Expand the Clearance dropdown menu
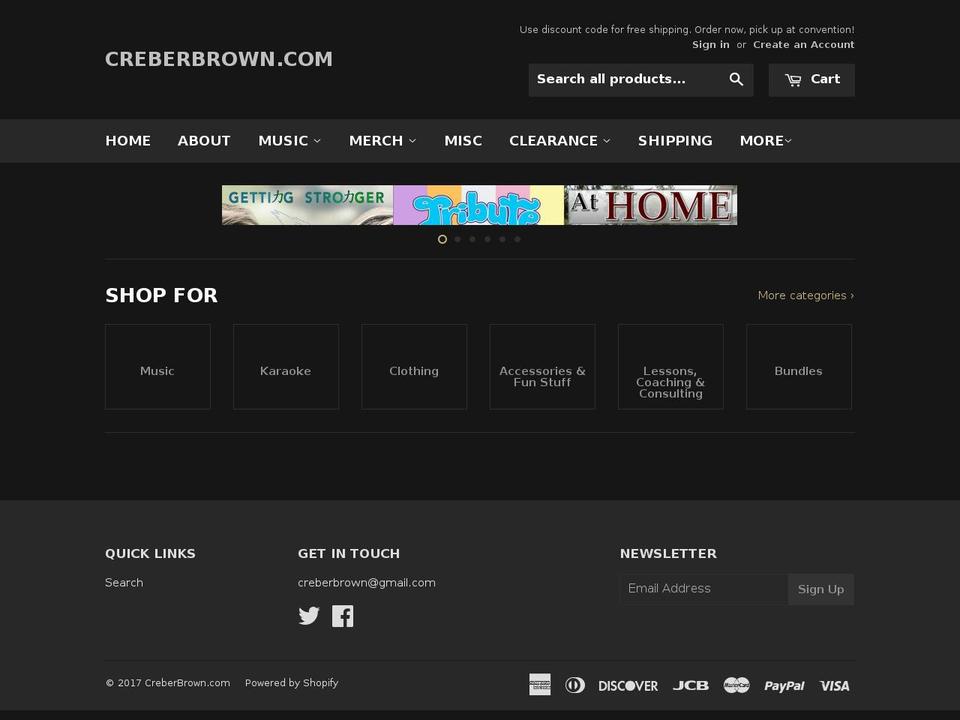Viewport: 960px width, 720px height. 560,141
